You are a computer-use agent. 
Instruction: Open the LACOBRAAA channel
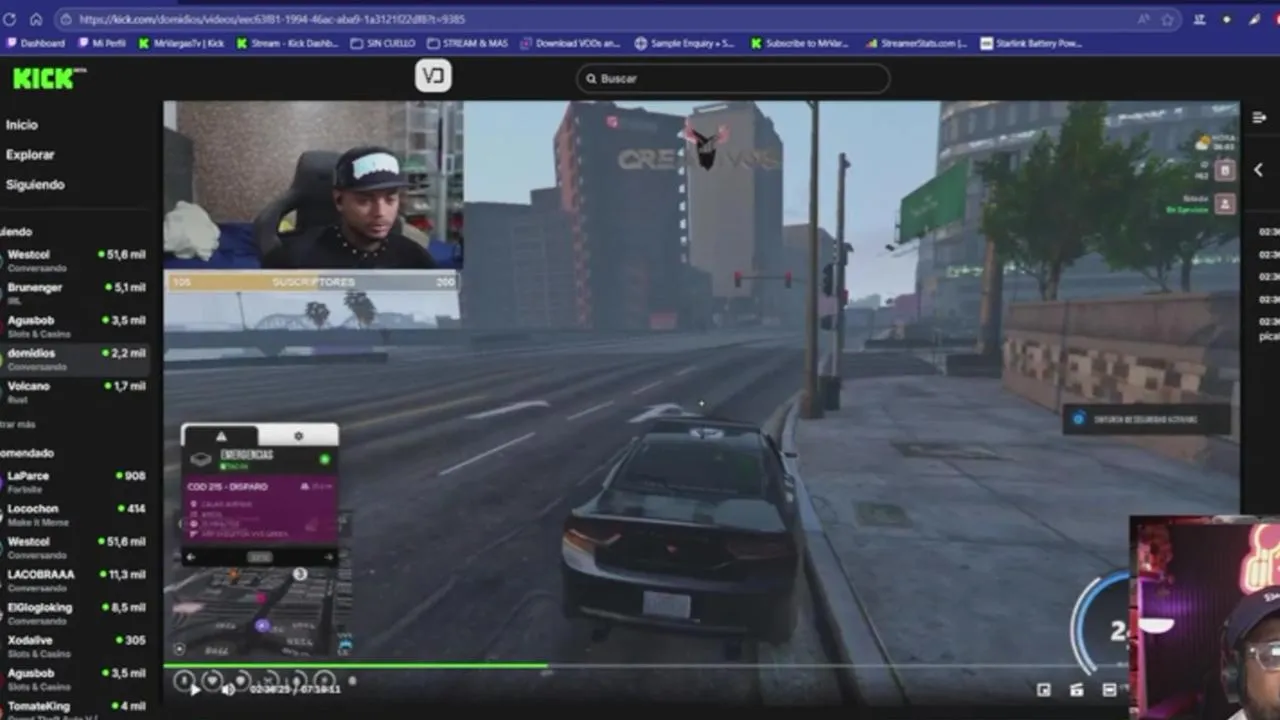pos(76,581)
